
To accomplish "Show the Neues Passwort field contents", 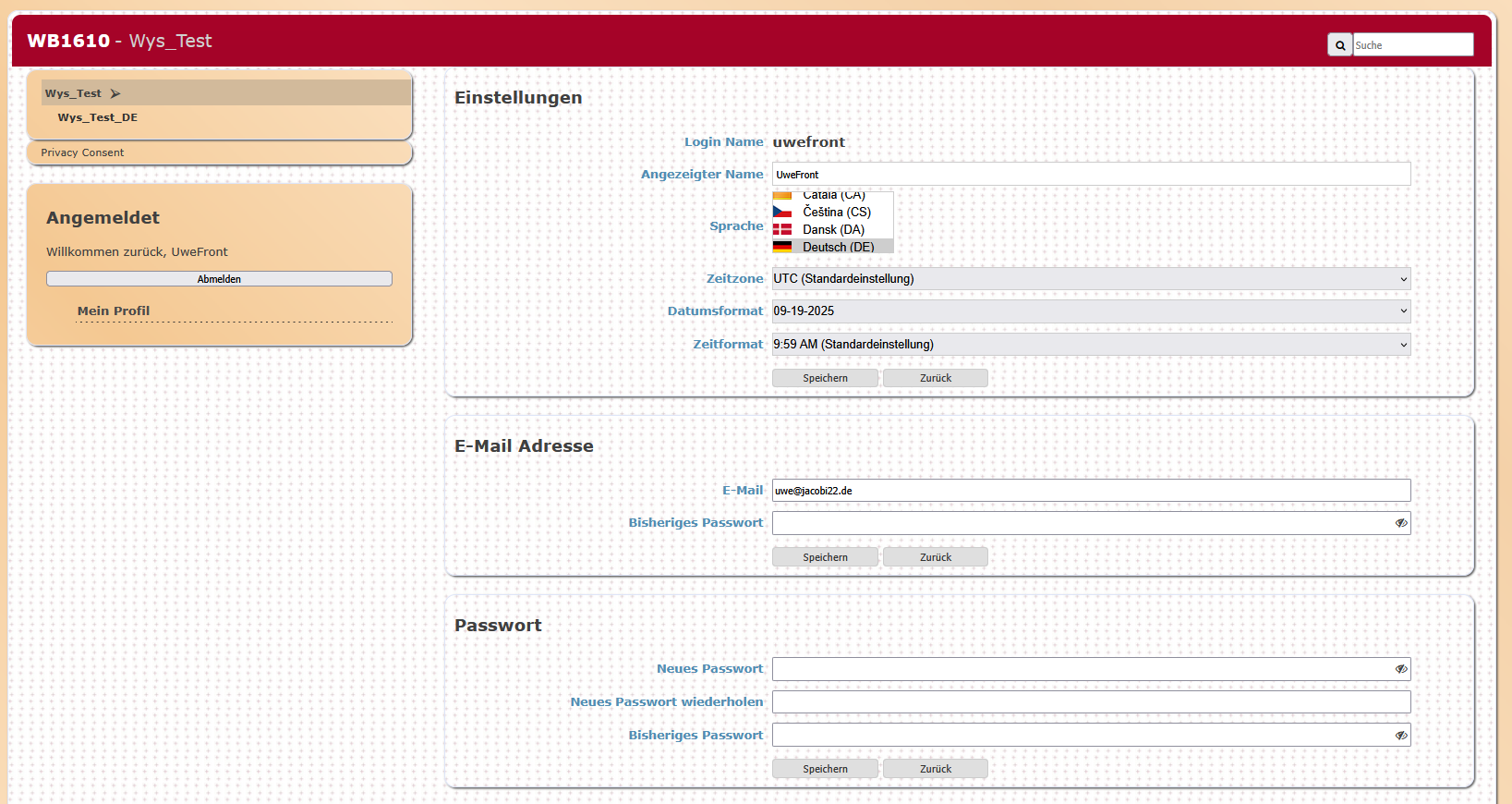I will (1401, 669).
